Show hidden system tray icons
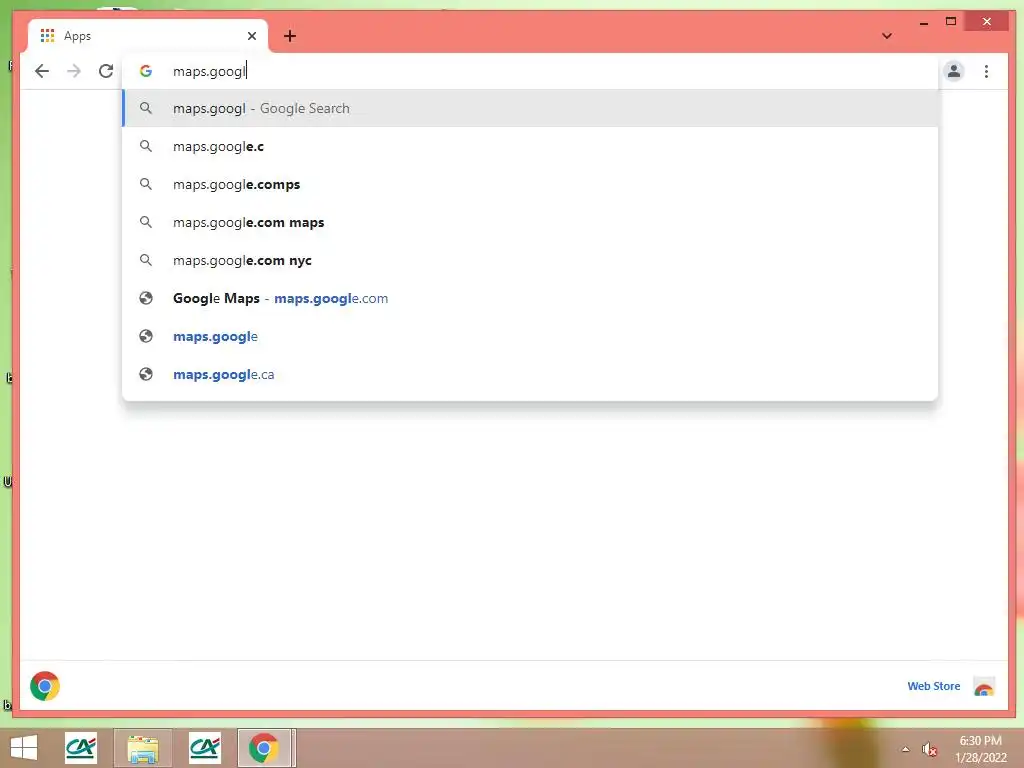This screenshot has width=1024, height=768. [x=905, y=749]
